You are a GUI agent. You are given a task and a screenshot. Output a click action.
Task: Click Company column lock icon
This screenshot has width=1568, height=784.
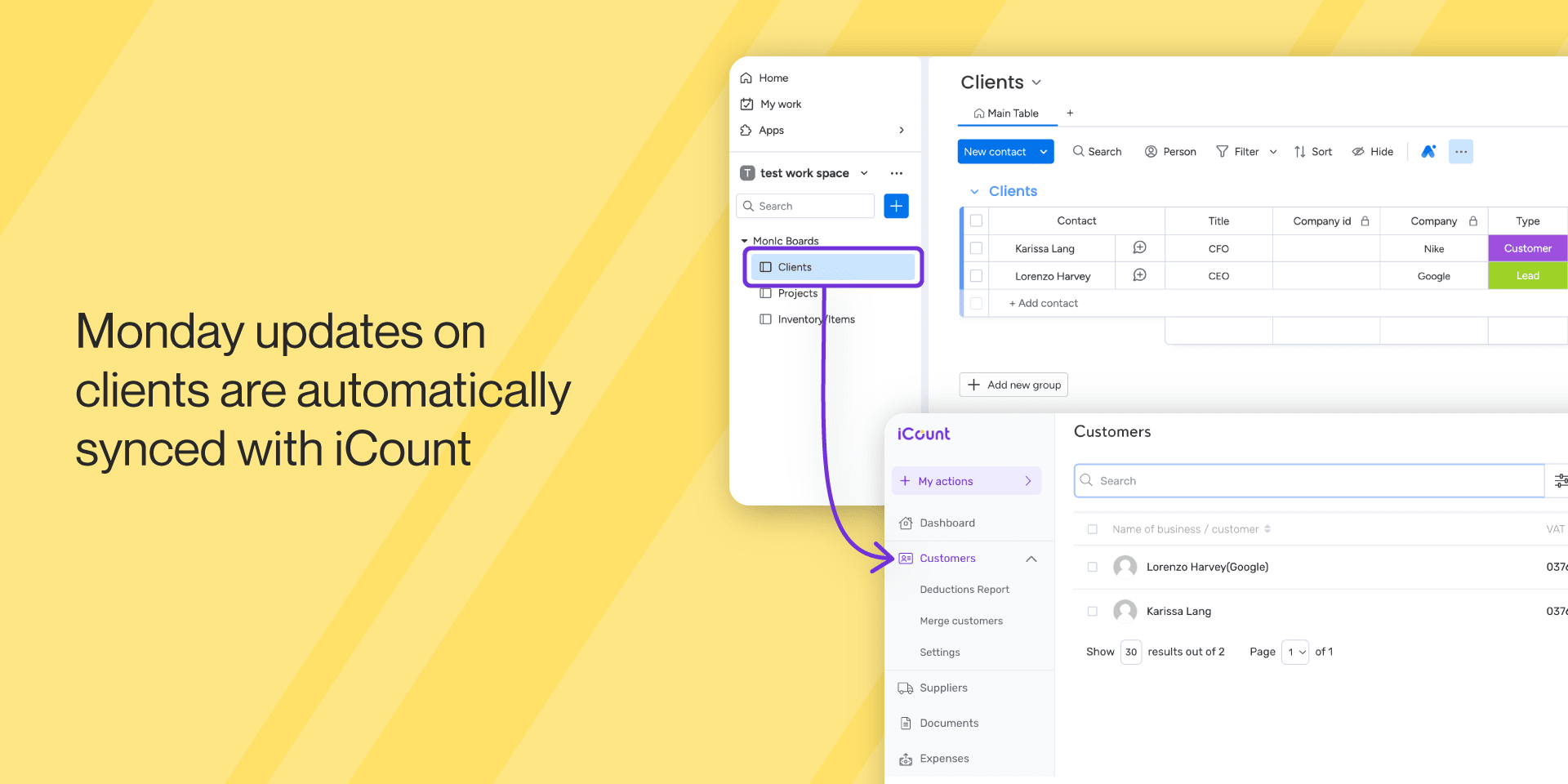(x=1473, y=220)
